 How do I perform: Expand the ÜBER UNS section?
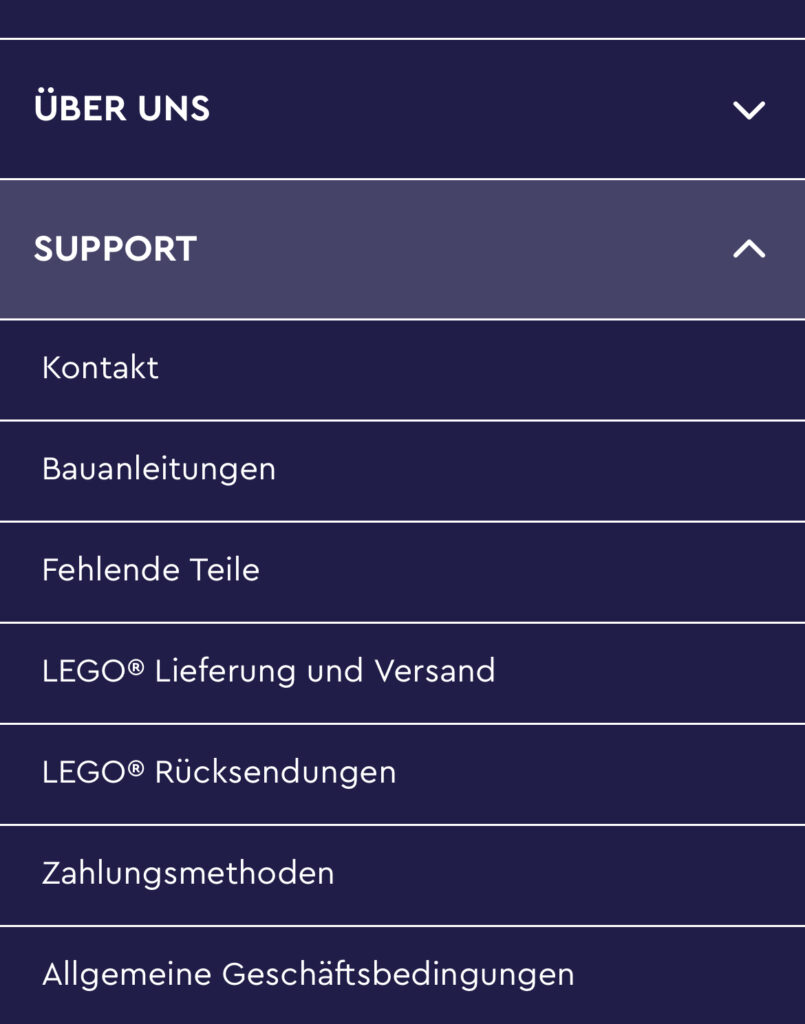(400, 109)
